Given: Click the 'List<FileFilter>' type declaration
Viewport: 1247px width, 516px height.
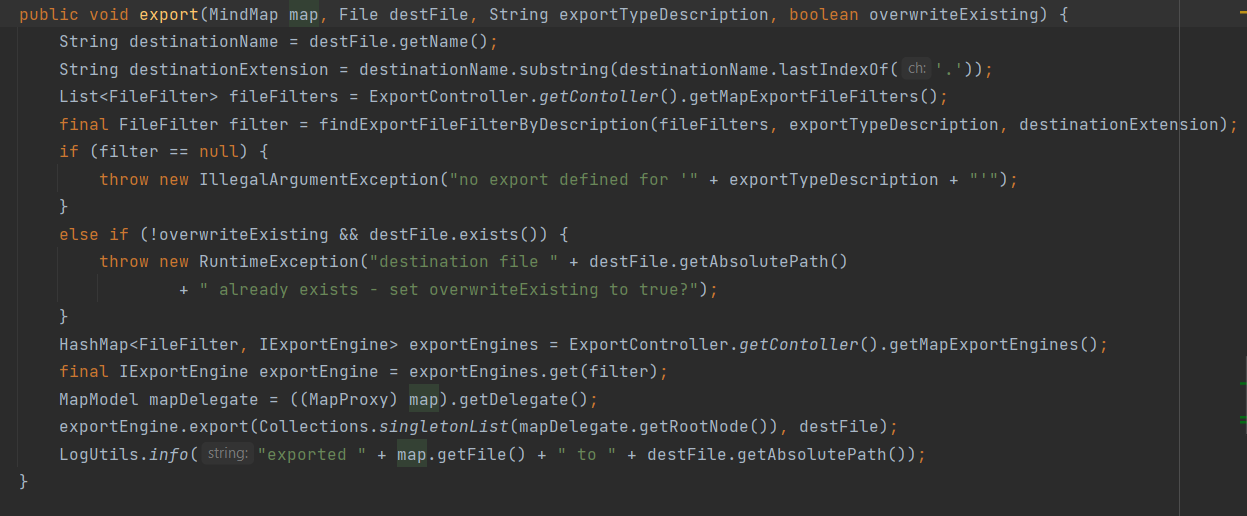Looking at the screenshot, I should coord(139,97).
